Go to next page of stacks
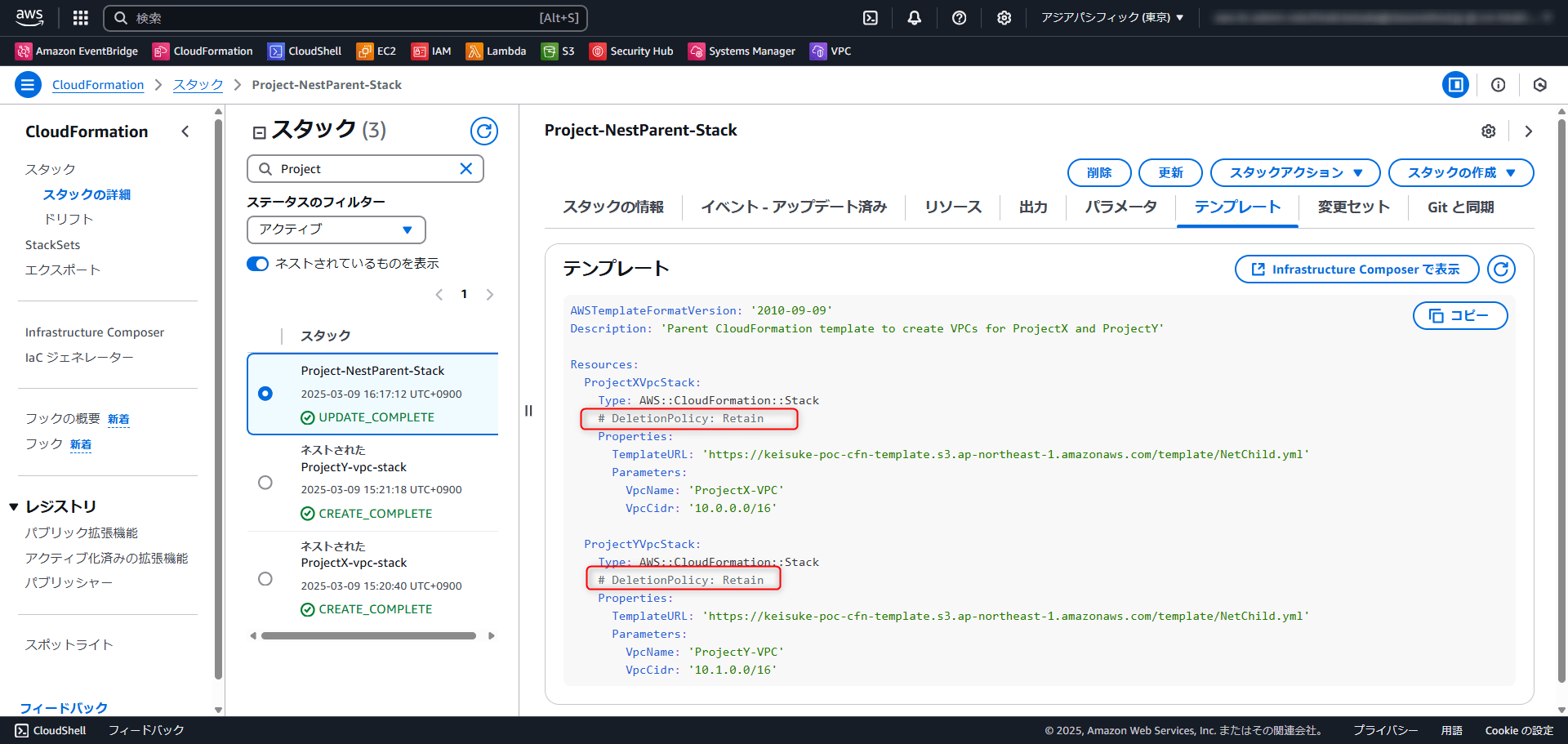1568x744 pixels. [490, 295]
